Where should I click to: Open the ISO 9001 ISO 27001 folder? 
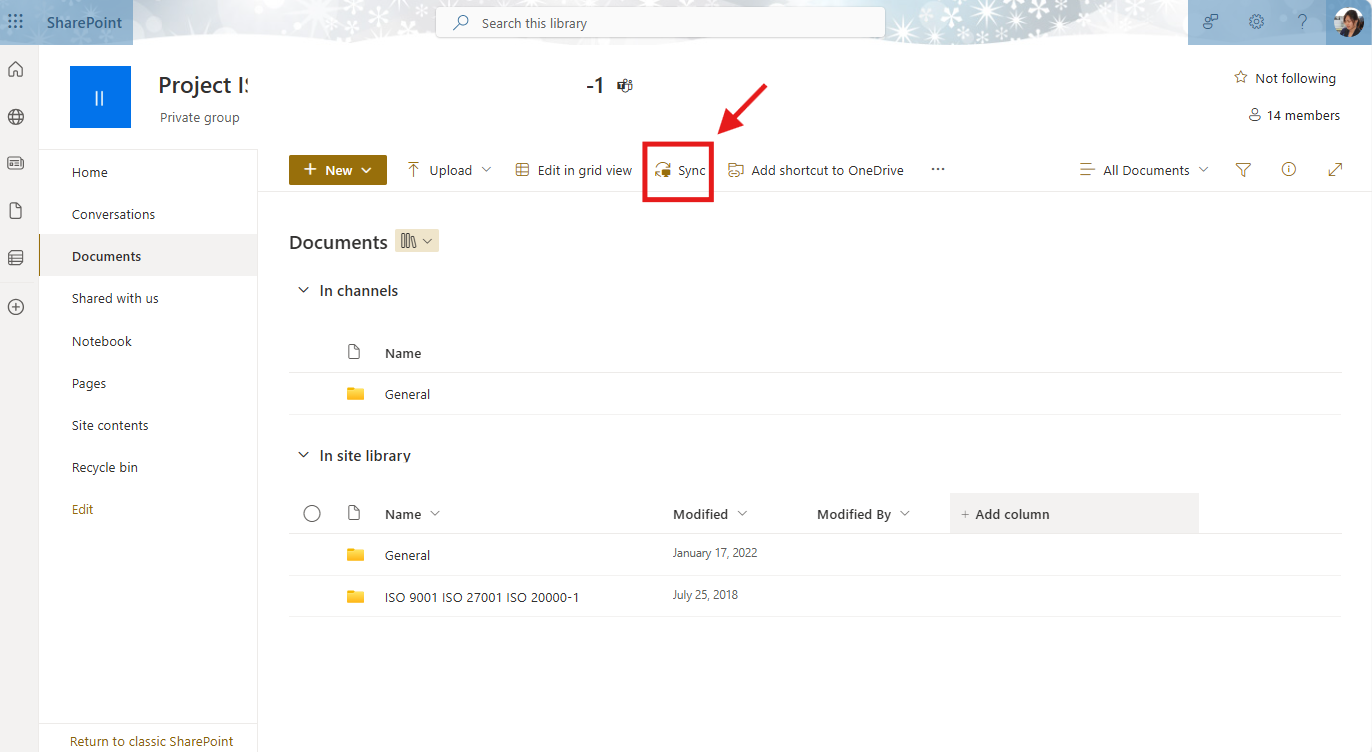click(x=481, y=598)
